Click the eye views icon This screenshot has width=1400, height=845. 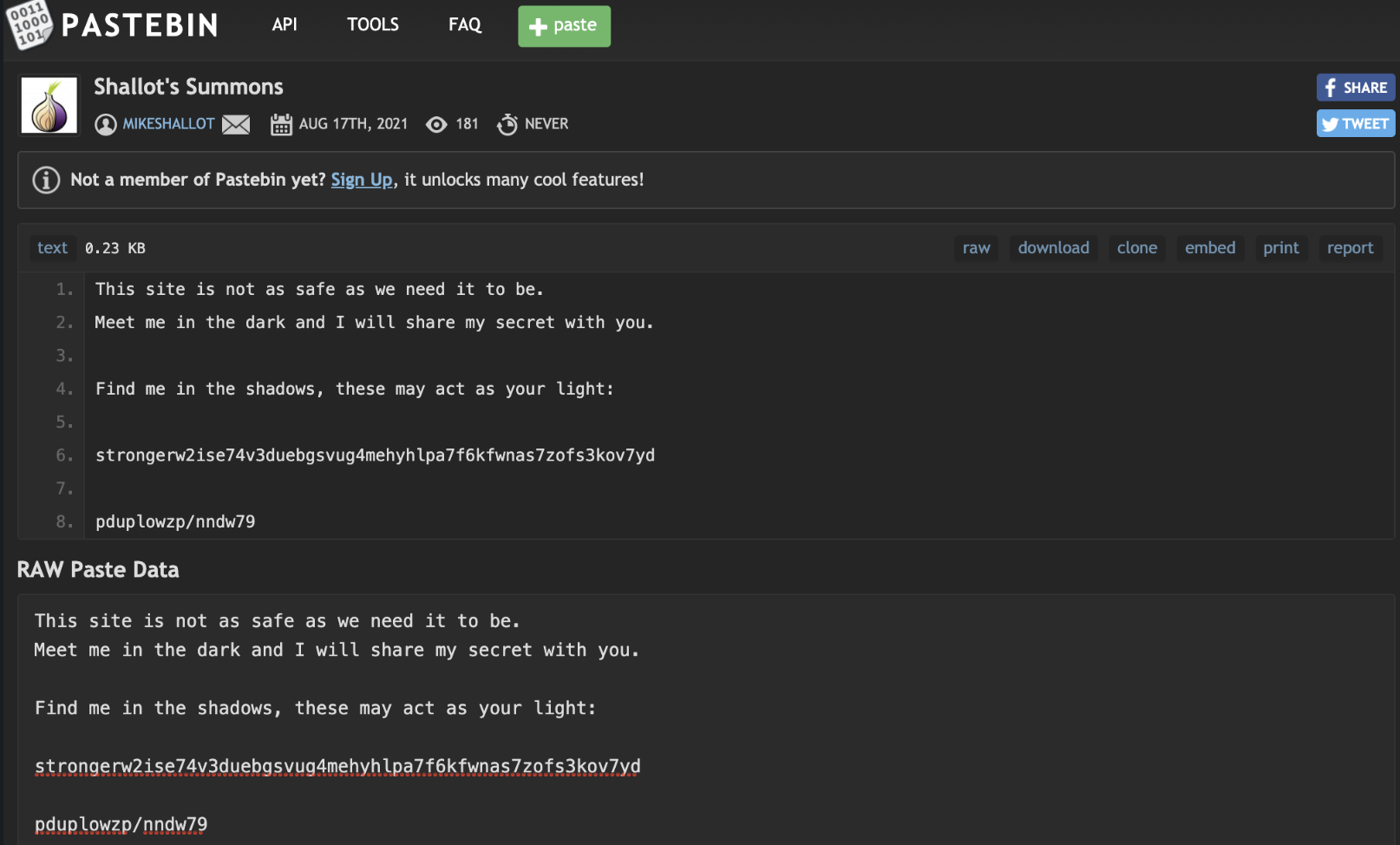point(436,125)
